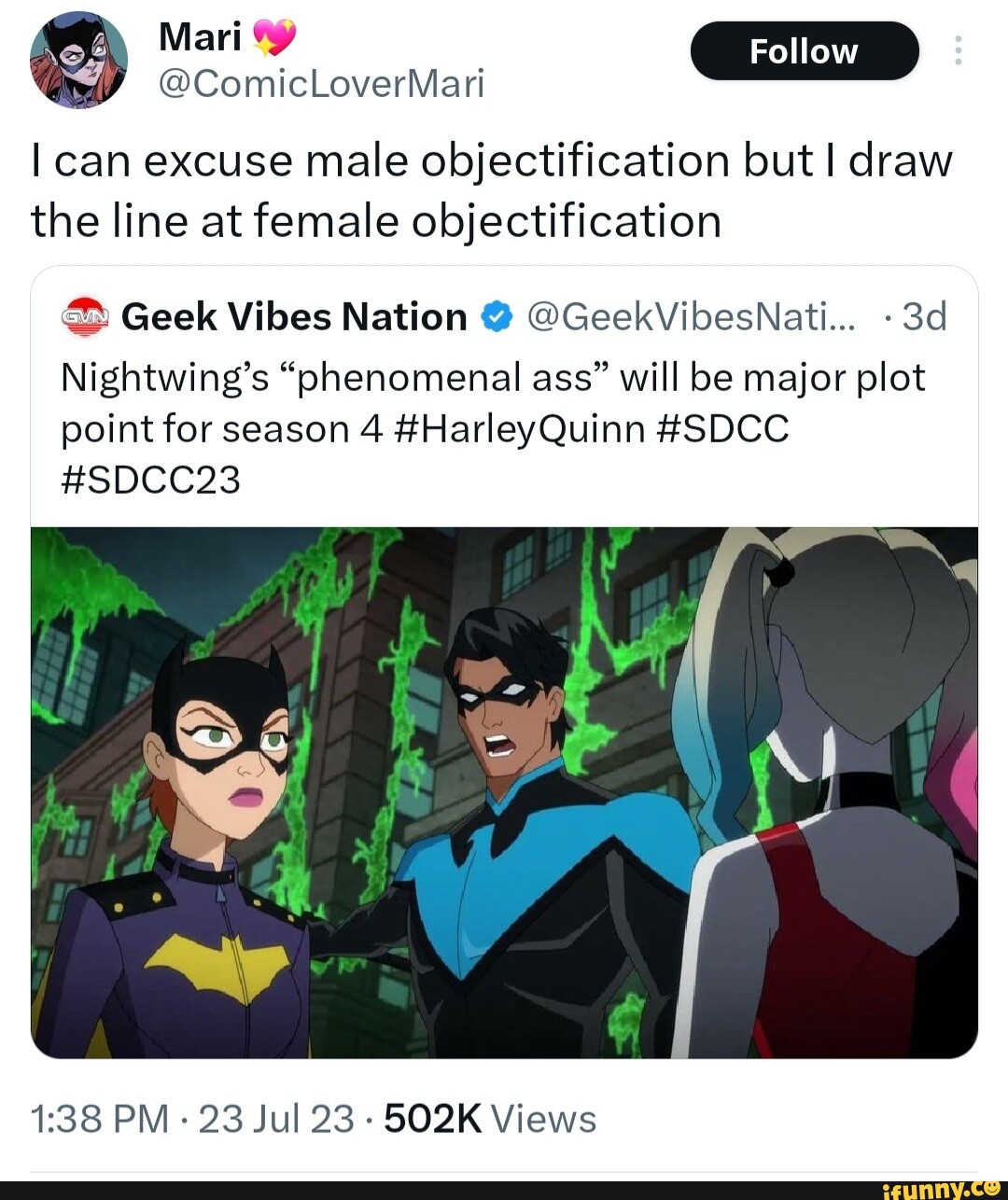This screenshot has height=1200, width=1008.
Task: Click the #SDCC hashtag beside #HarleyQuinn
Action: click(x=723, y=429)
